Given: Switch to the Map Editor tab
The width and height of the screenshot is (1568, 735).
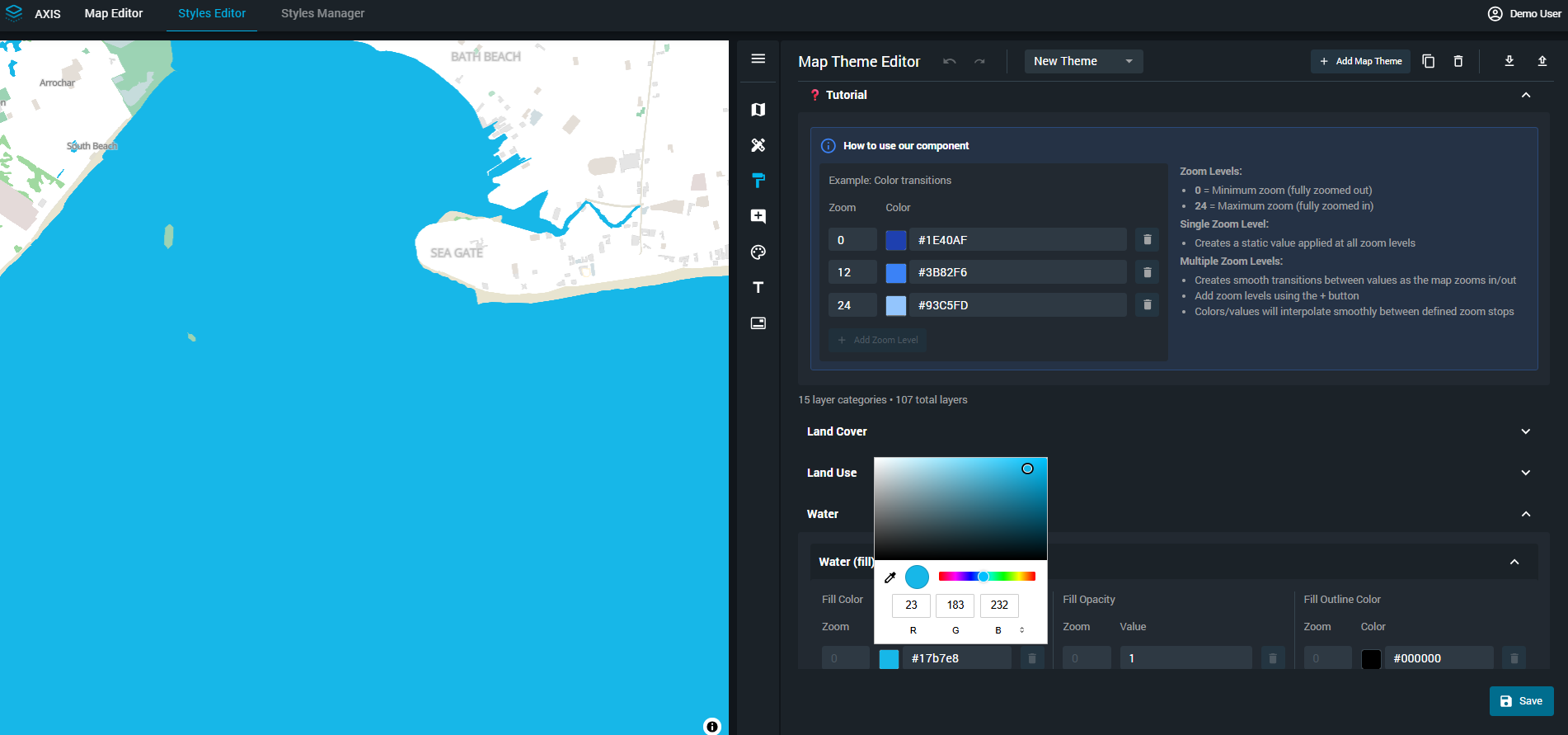Looking at the screenshot, I should (x=114, y=13).
